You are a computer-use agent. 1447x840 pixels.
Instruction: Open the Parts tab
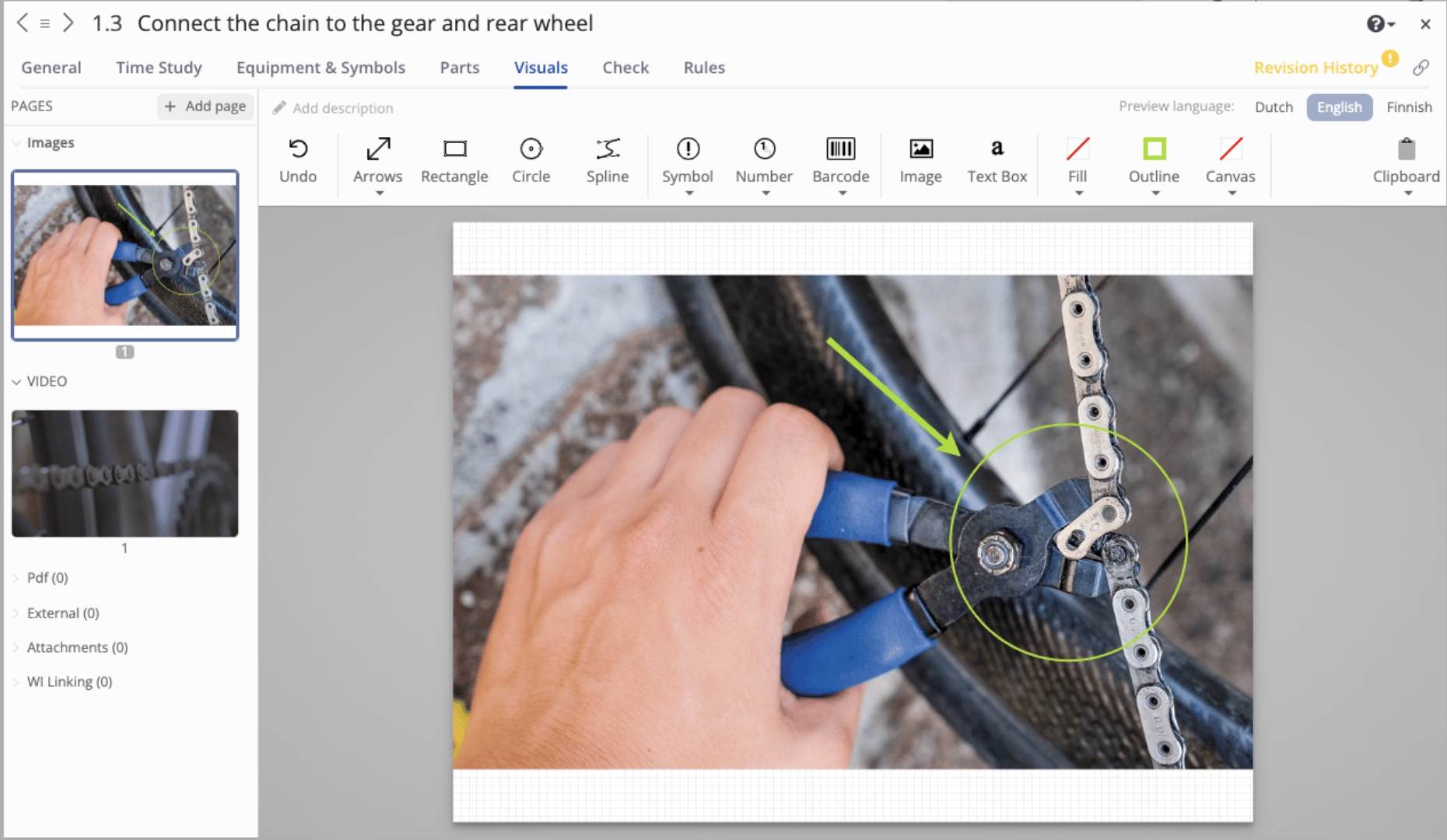(x=459, y=68)
